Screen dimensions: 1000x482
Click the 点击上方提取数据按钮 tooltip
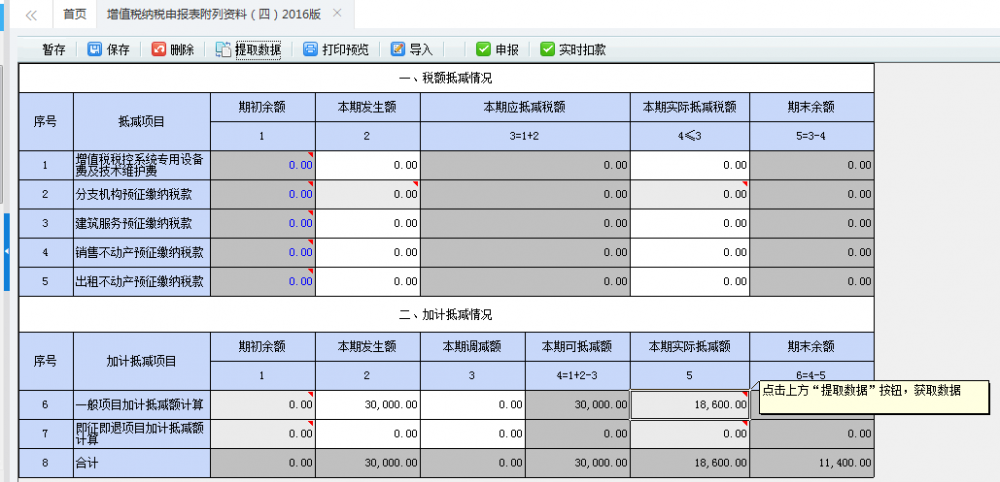[874, 398]
